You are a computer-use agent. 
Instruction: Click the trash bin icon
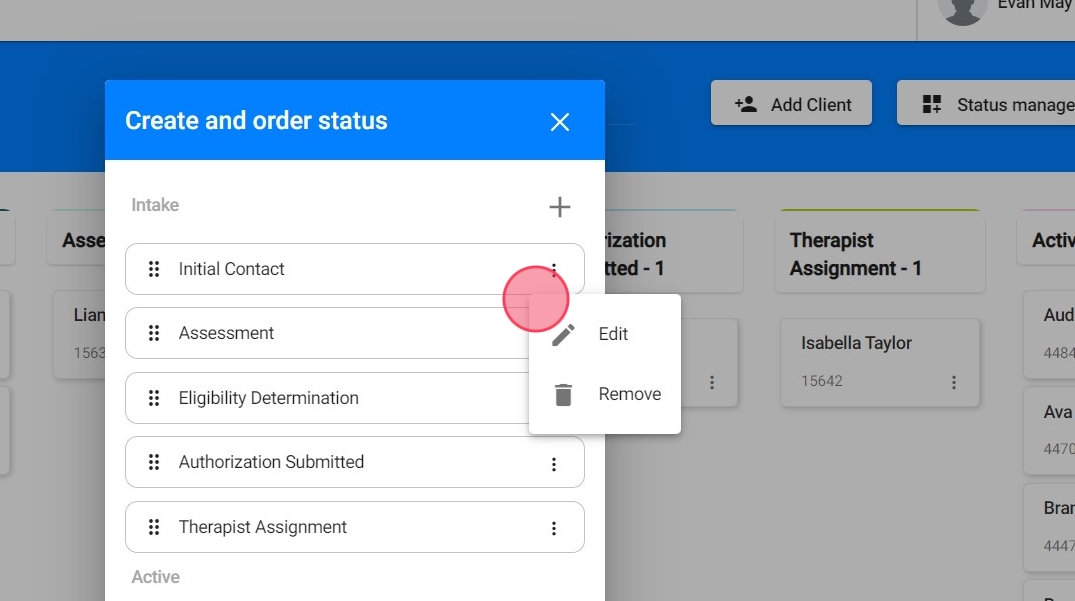[563, 395]
